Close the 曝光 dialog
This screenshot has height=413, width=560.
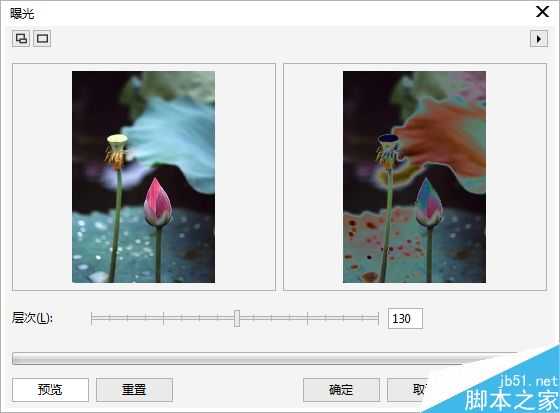pyautogui.click(x=542, y=12)
